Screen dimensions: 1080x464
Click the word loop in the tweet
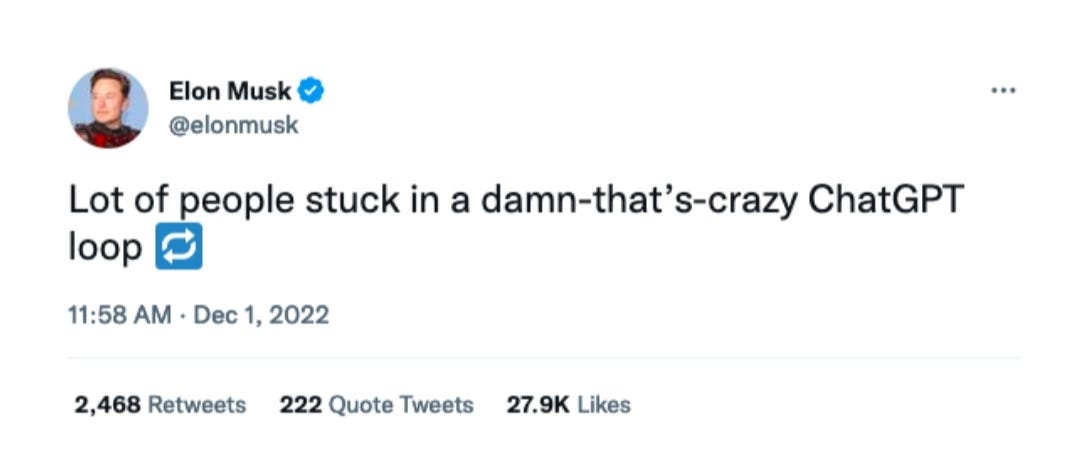pyautogui.click(x=105, y=249)
